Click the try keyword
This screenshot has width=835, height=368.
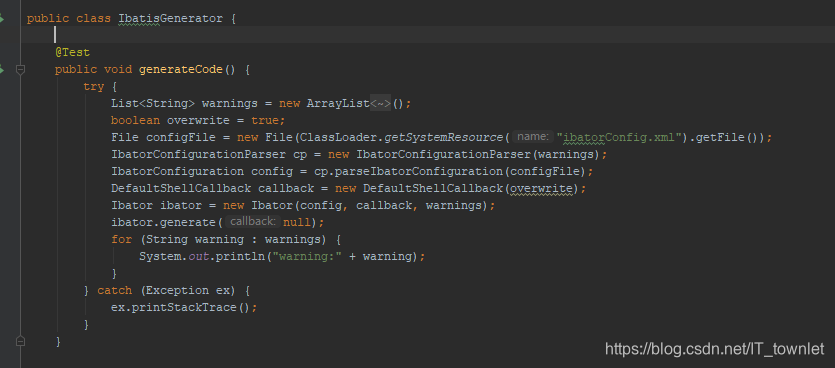(x=94, y=86)
